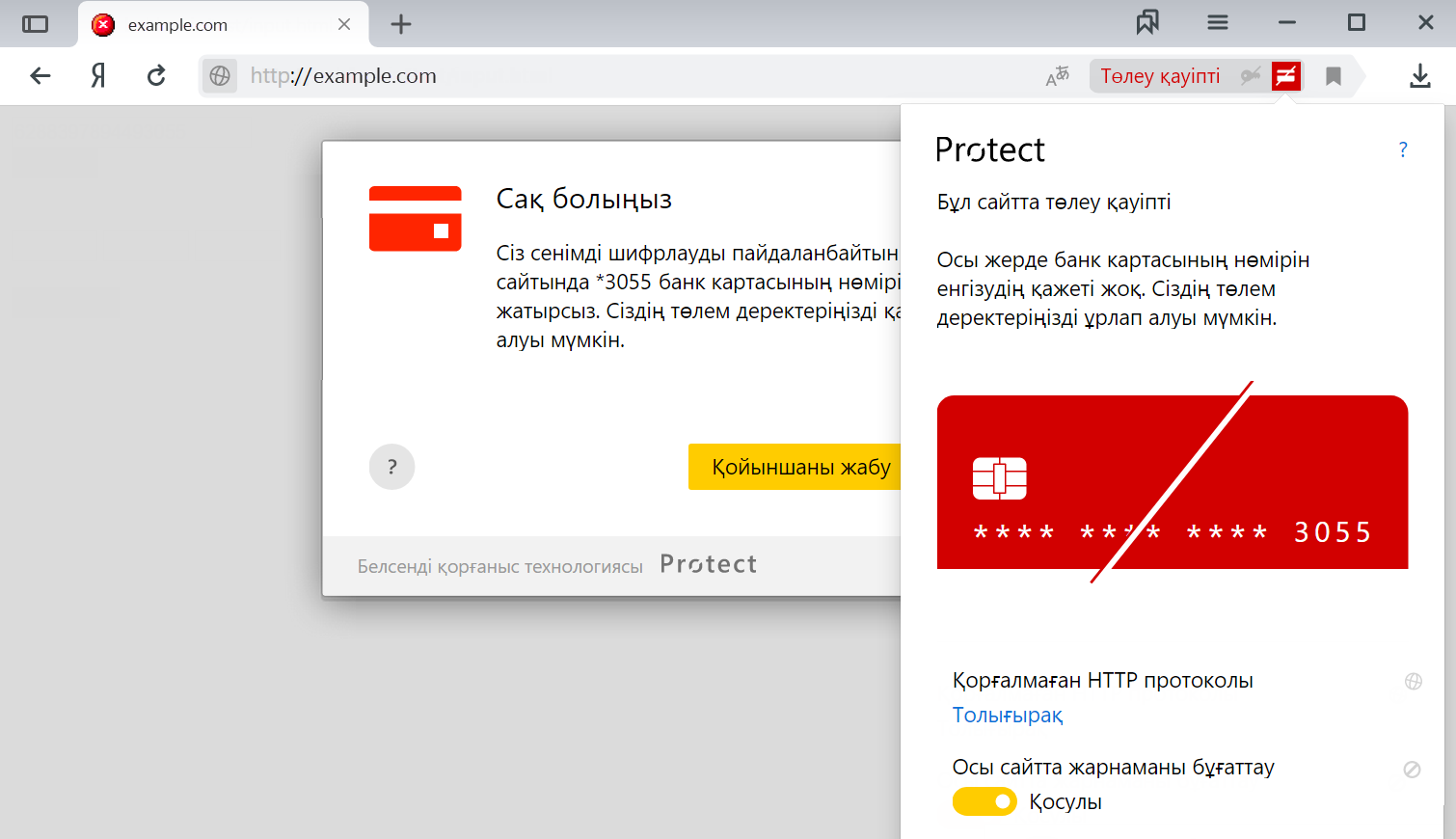
Task: Reload the current page
Action: (x=156, y=75)
